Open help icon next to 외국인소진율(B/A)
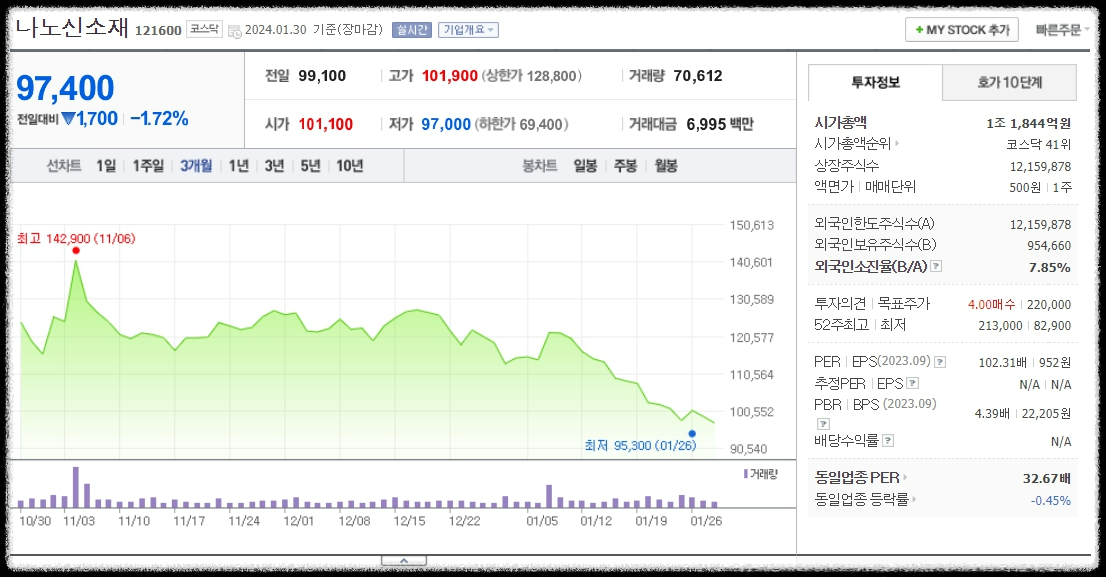1106x577 pixels. (x=936, y=266)
